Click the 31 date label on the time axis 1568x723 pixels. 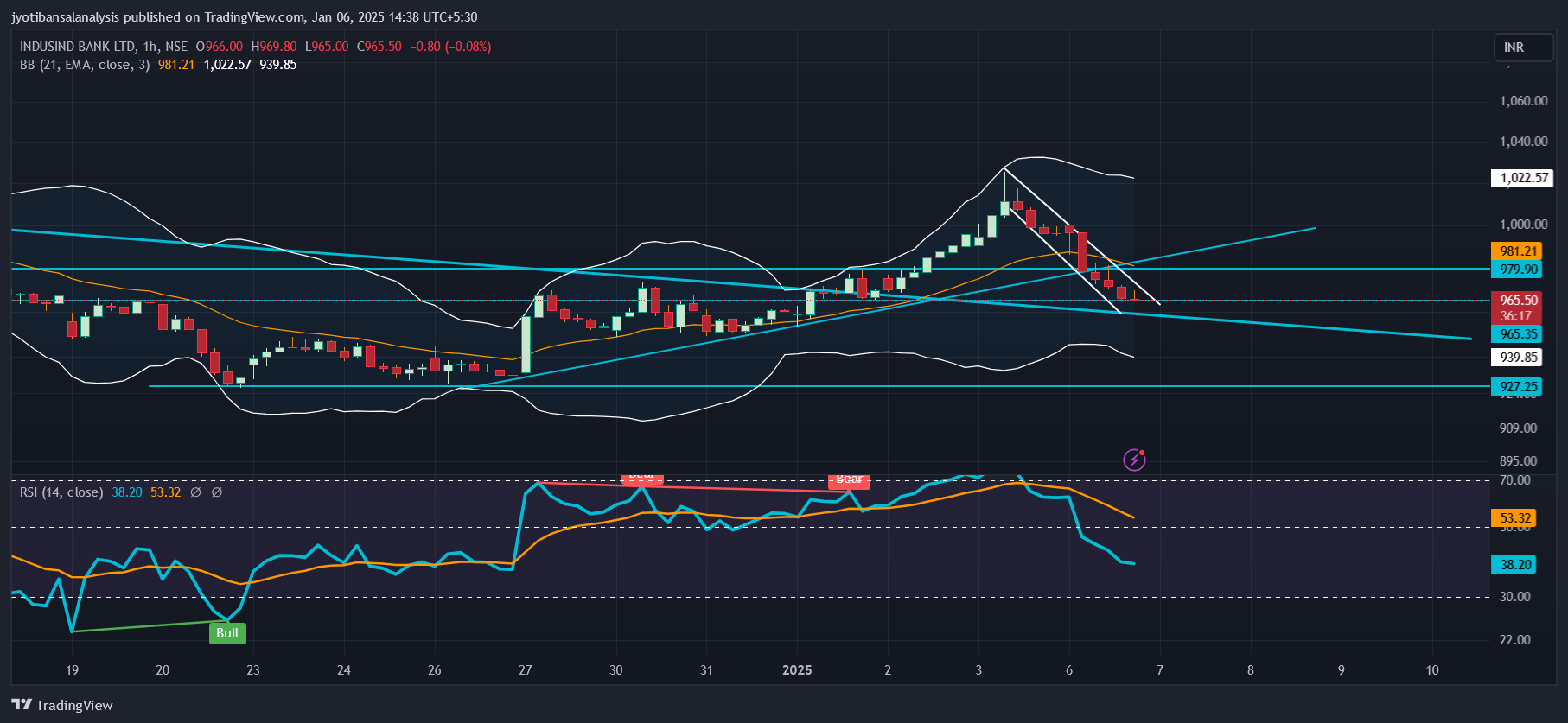pyautogui.click(x=707, y=670)
